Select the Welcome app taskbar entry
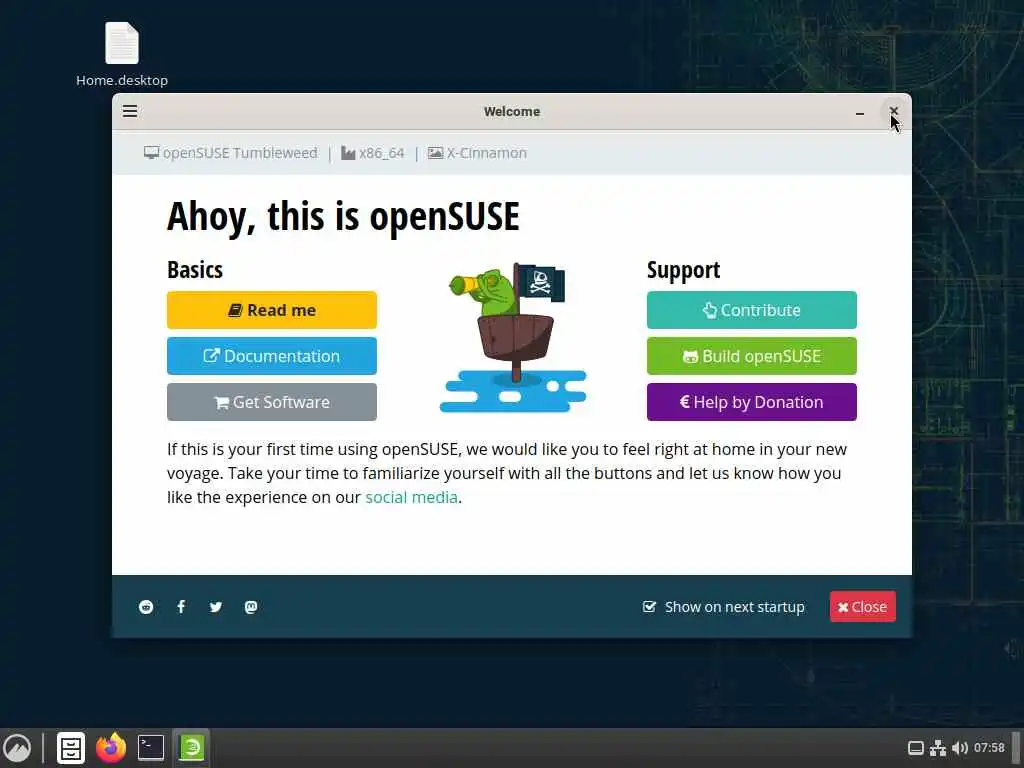1024x768 pixels. 191,748
